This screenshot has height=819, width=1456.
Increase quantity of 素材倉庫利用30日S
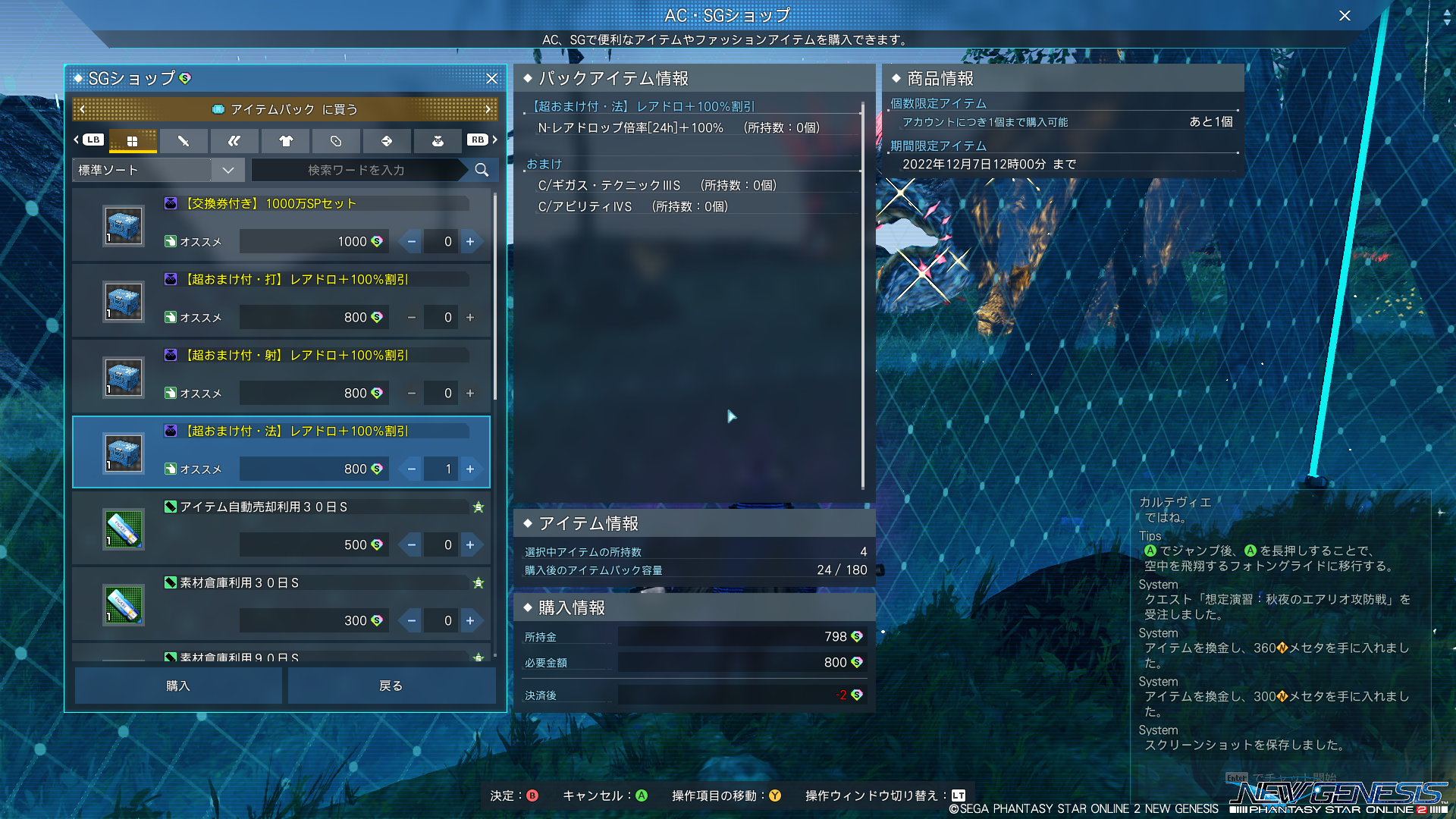[x=470, y=620]
